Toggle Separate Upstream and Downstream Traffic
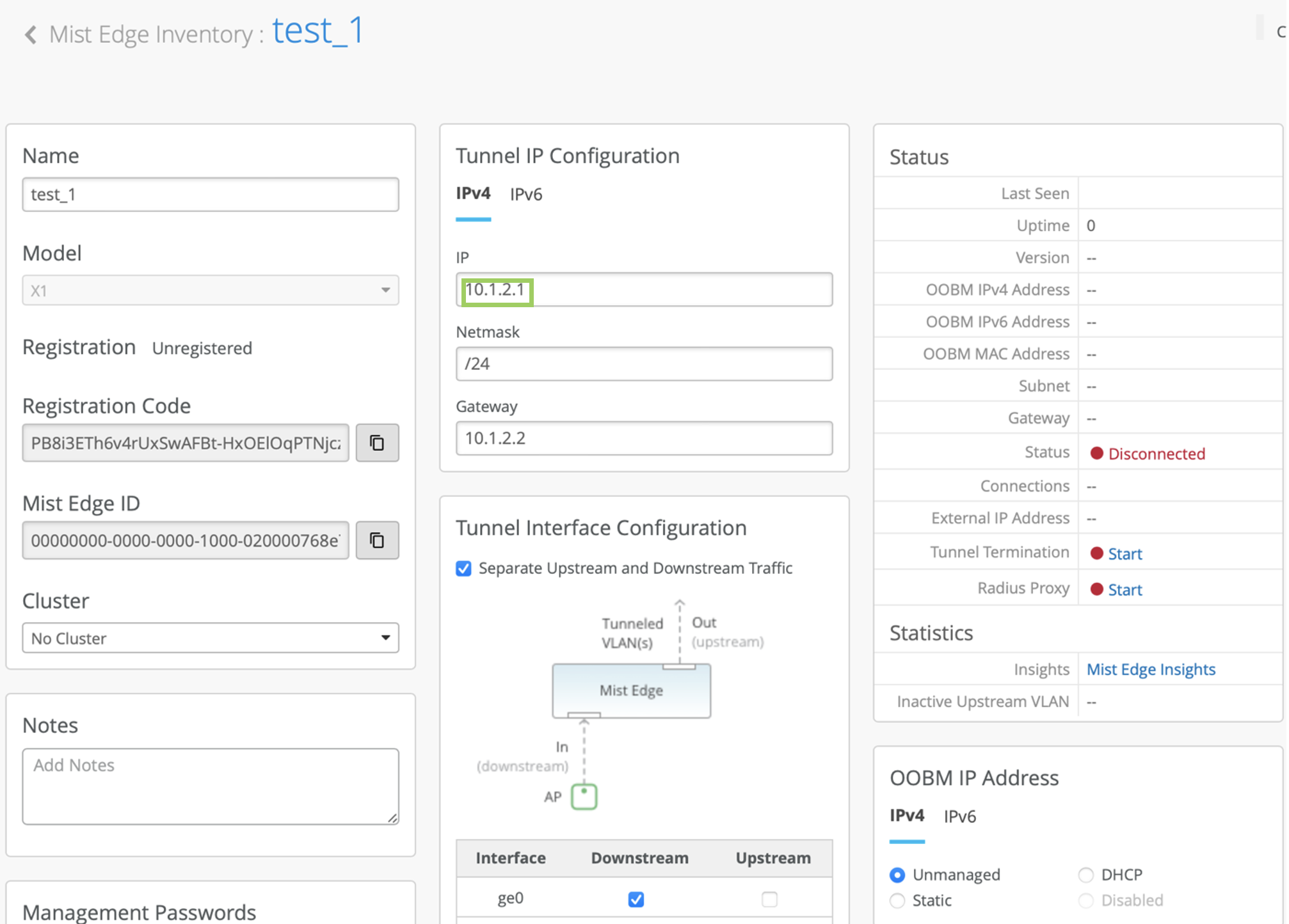 [464, 568]
